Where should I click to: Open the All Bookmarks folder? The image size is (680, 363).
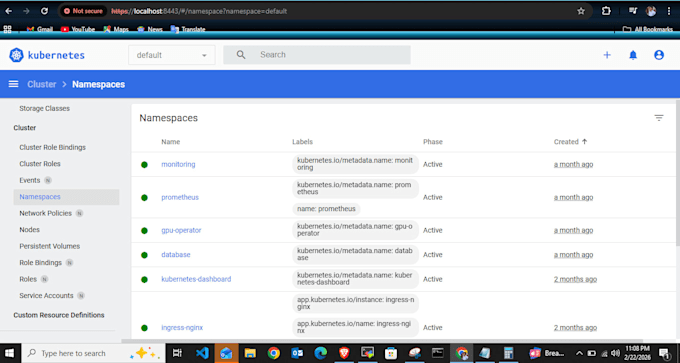pyautogui.click(x=648, y=29)
